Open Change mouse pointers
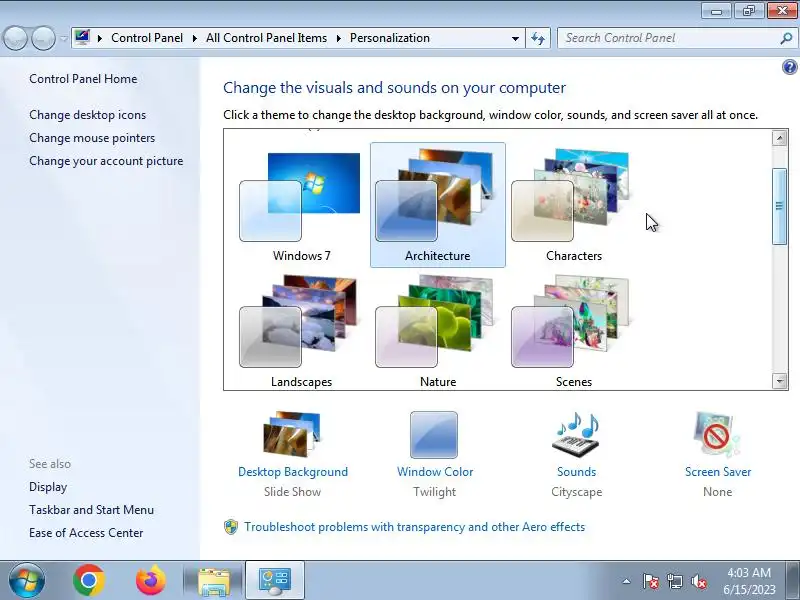This screenshot has width=800, height=600. 92,138
